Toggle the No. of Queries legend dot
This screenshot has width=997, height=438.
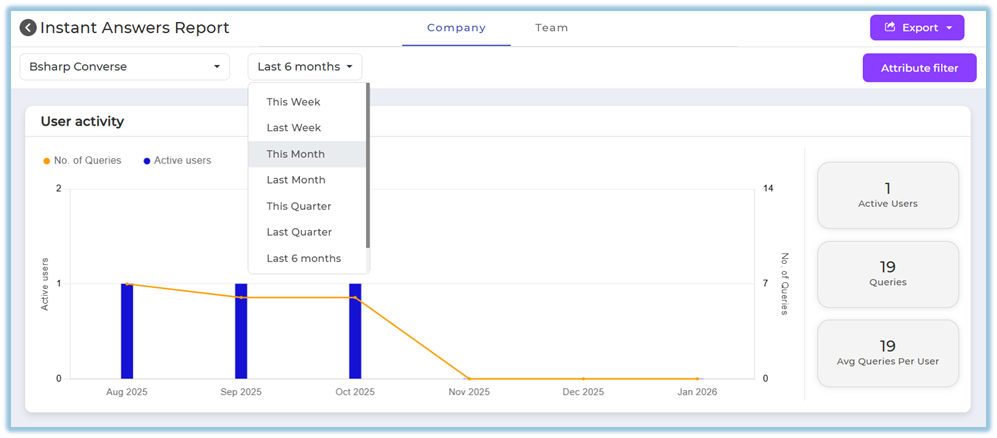coord(46,161)
